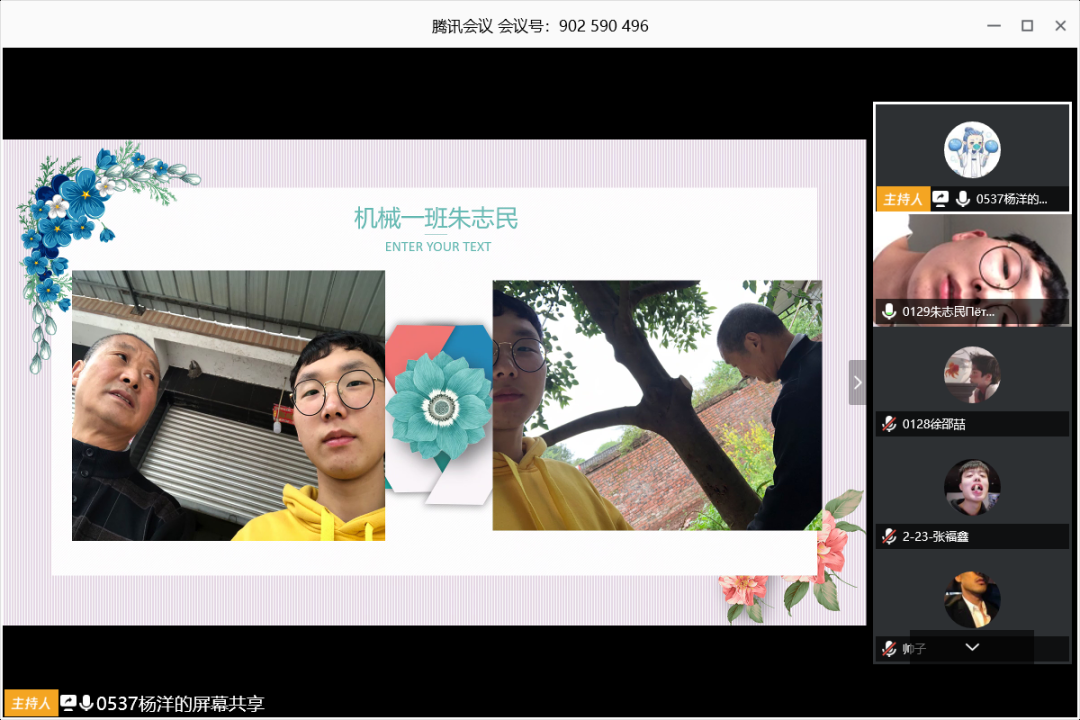Click muted microphone icon for 帅子

[889, 649]
